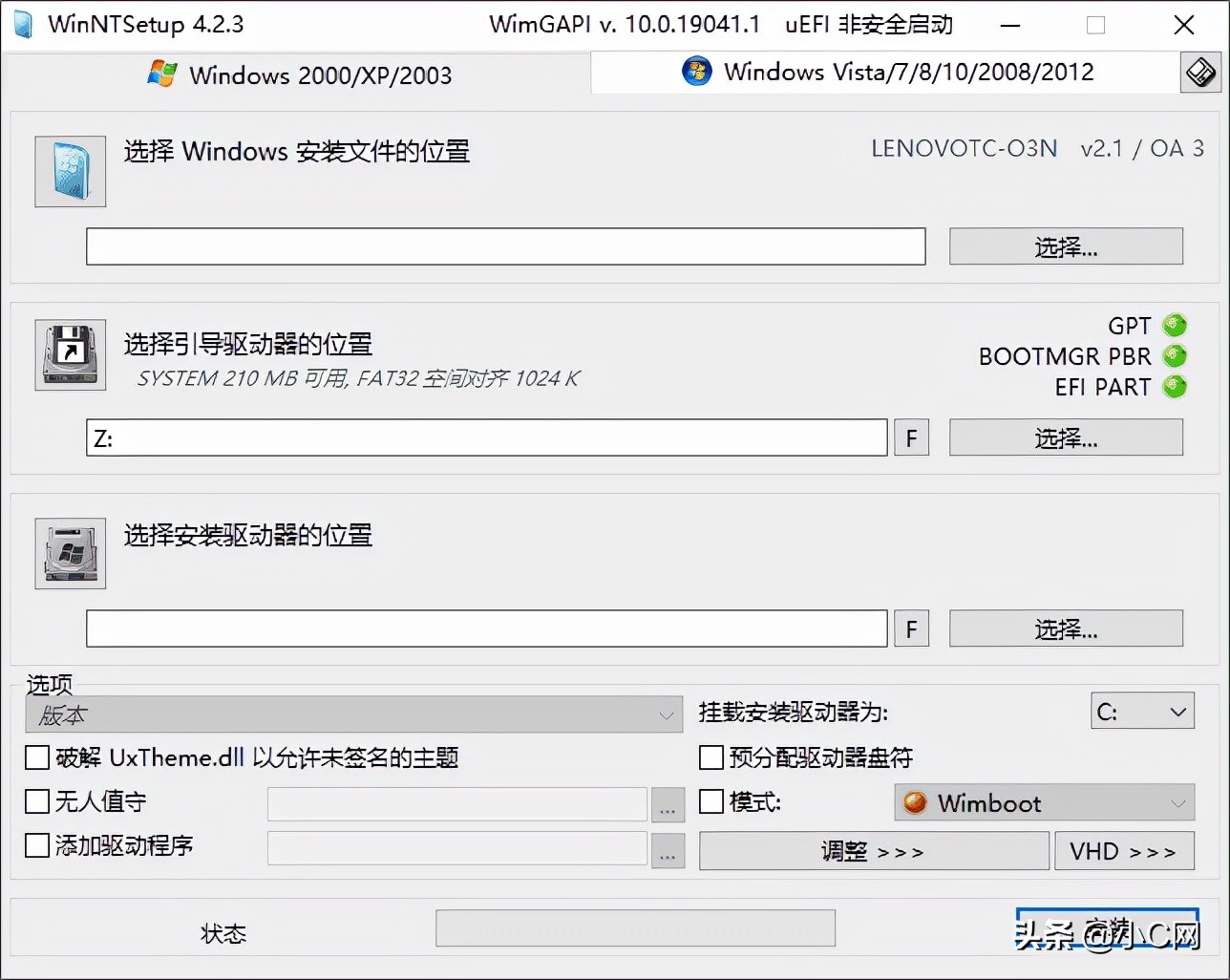Click the unattended file path field
The height and width of the screenshot is (980, 1230).
(457, 804)
